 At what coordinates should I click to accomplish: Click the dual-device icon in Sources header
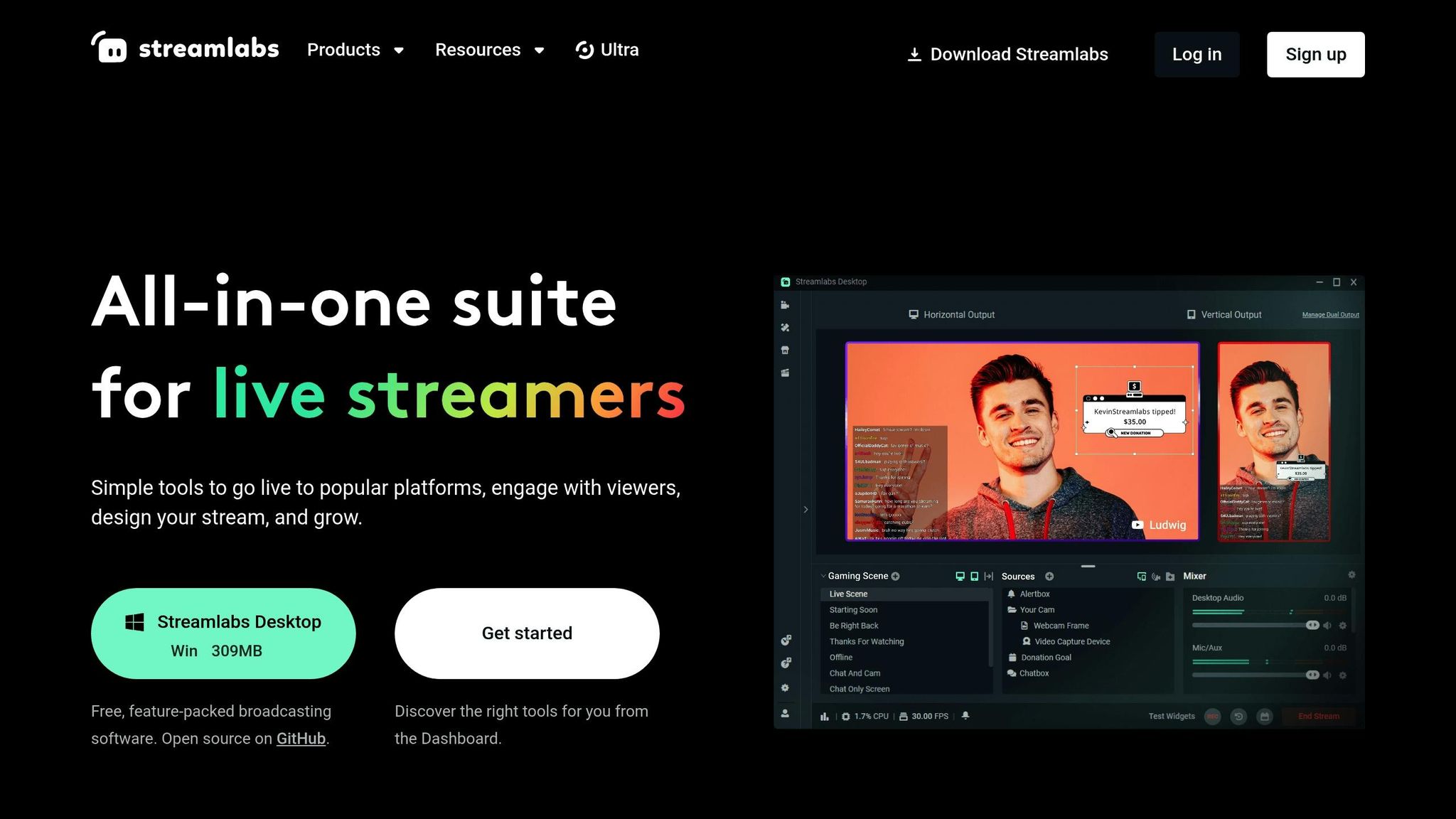pyautogui.click(x=1142, y=577)
